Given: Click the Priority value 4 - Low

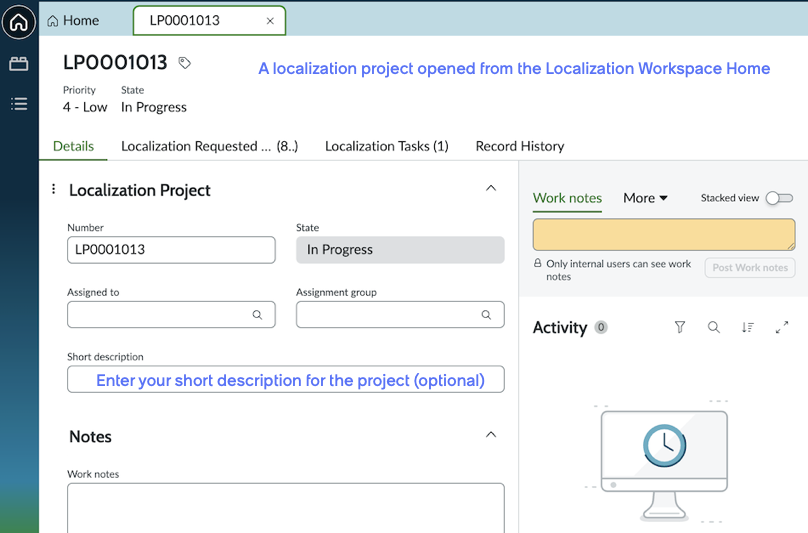Looking at the screenshot, I should click(x=85, y=107).
